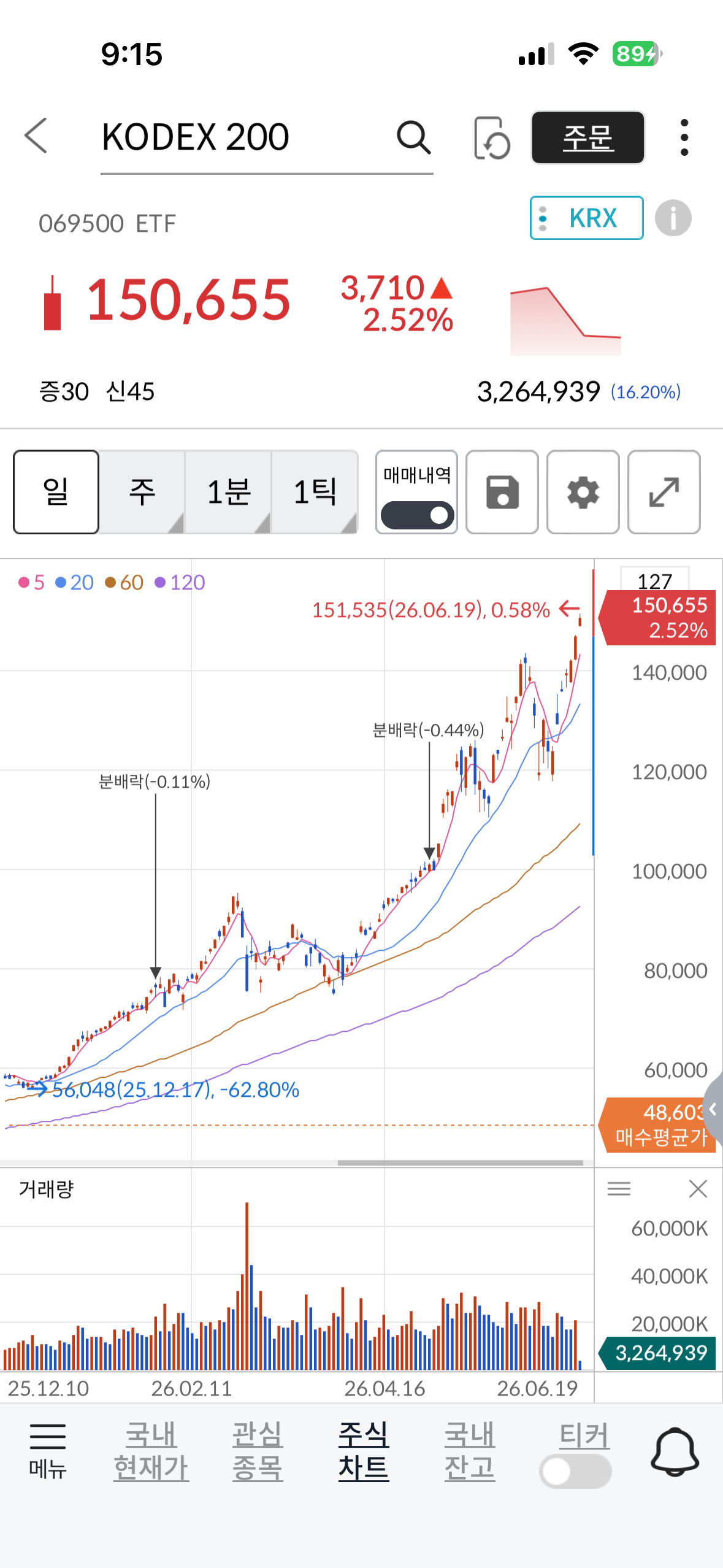Open the three-dot more options menu
This screenshot has width=723, height=1568.
click(684, 137)
